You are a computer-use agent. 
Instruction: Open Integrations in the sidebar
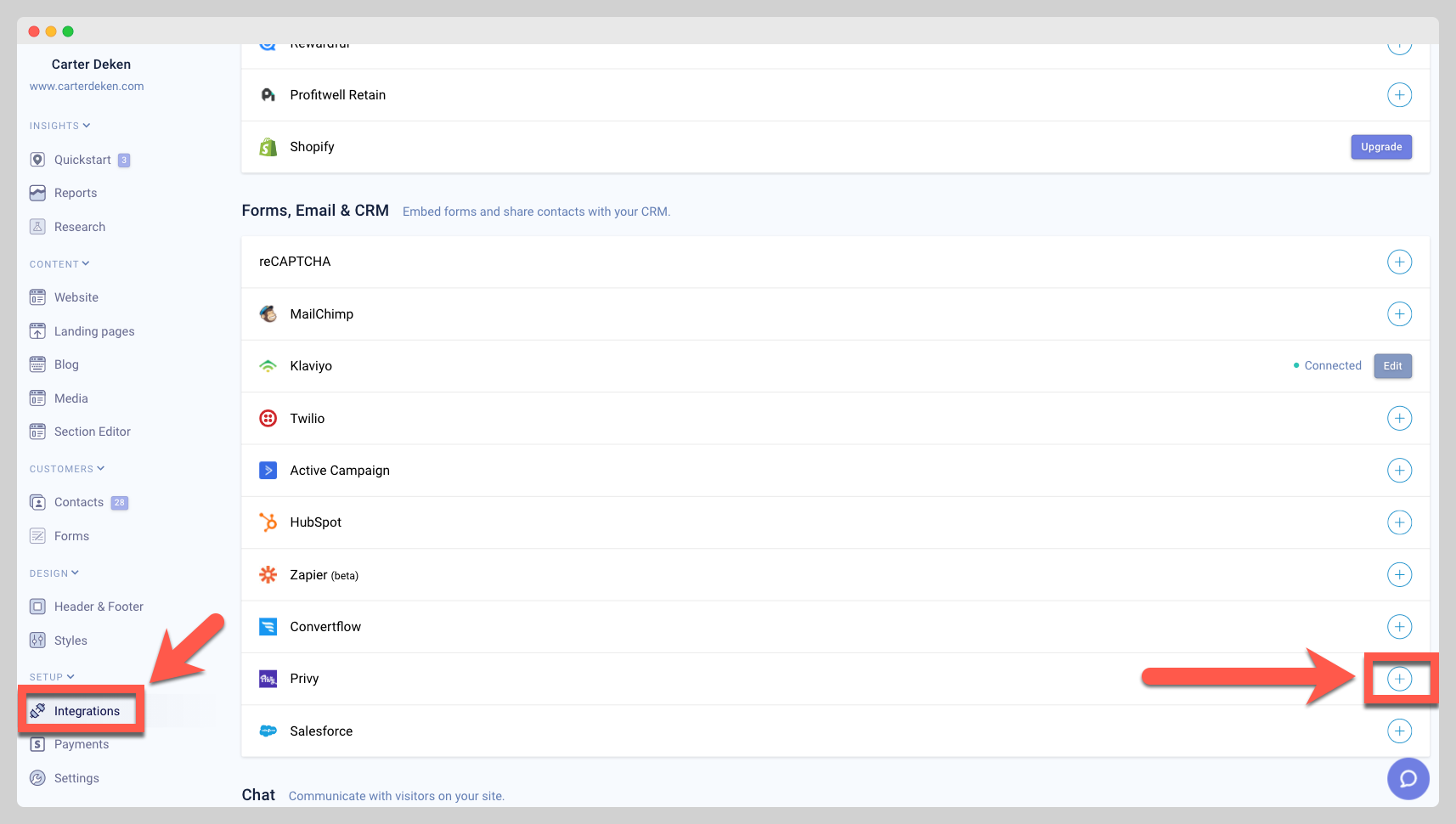[x=87, y=711]
